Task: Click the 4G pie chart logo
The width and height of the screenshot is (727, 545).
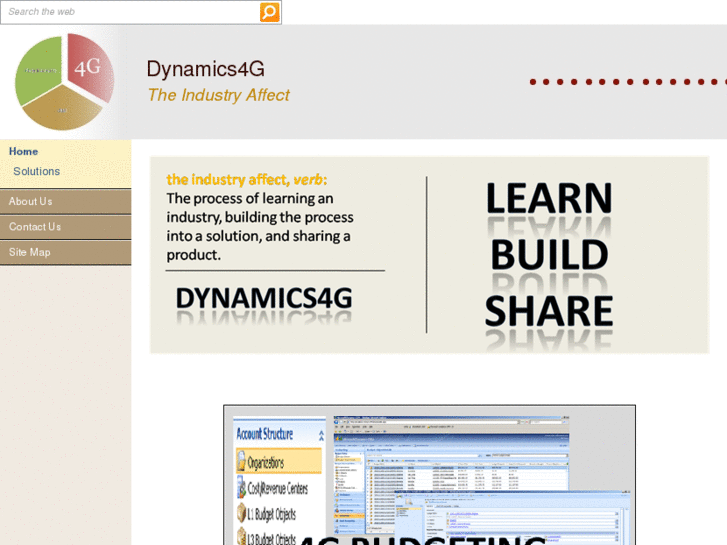Action: pyautogui.click(x=64, y=82)
